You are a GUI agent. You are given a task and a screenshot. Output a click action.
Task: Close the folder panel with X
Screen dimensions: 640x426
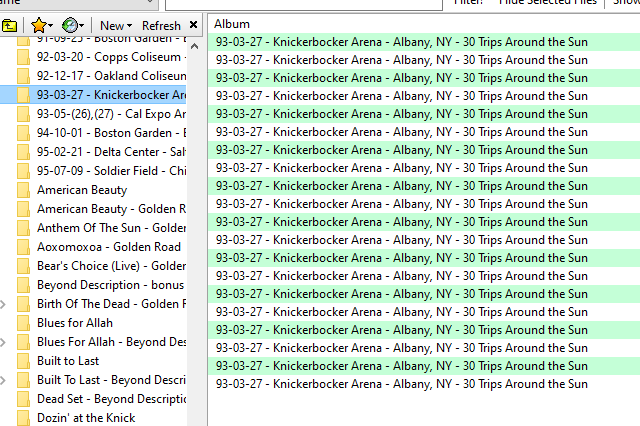coord(193,25)
